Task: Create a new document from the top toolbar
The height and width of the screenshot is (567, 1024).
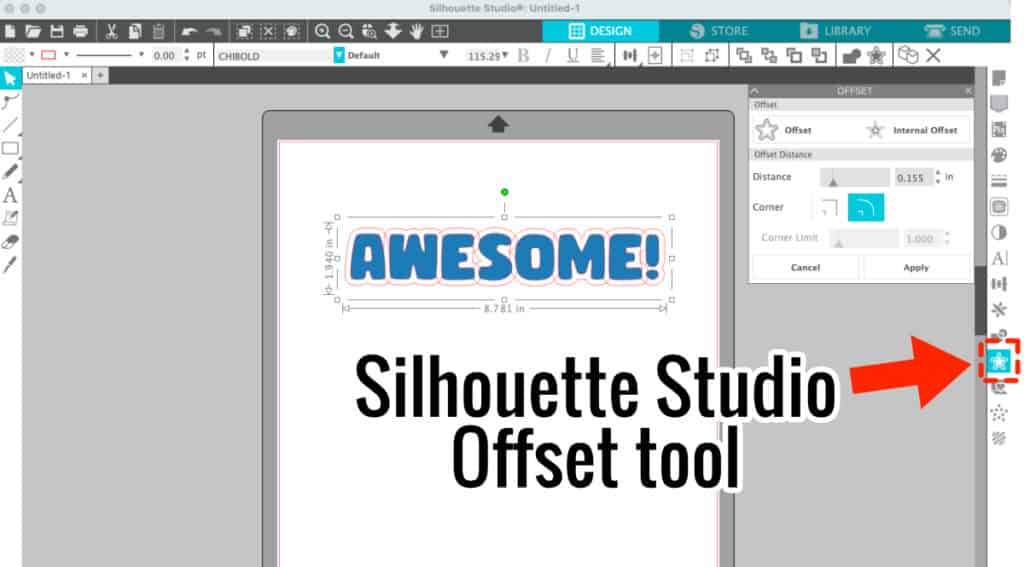Action: click(x=9, y=31)
